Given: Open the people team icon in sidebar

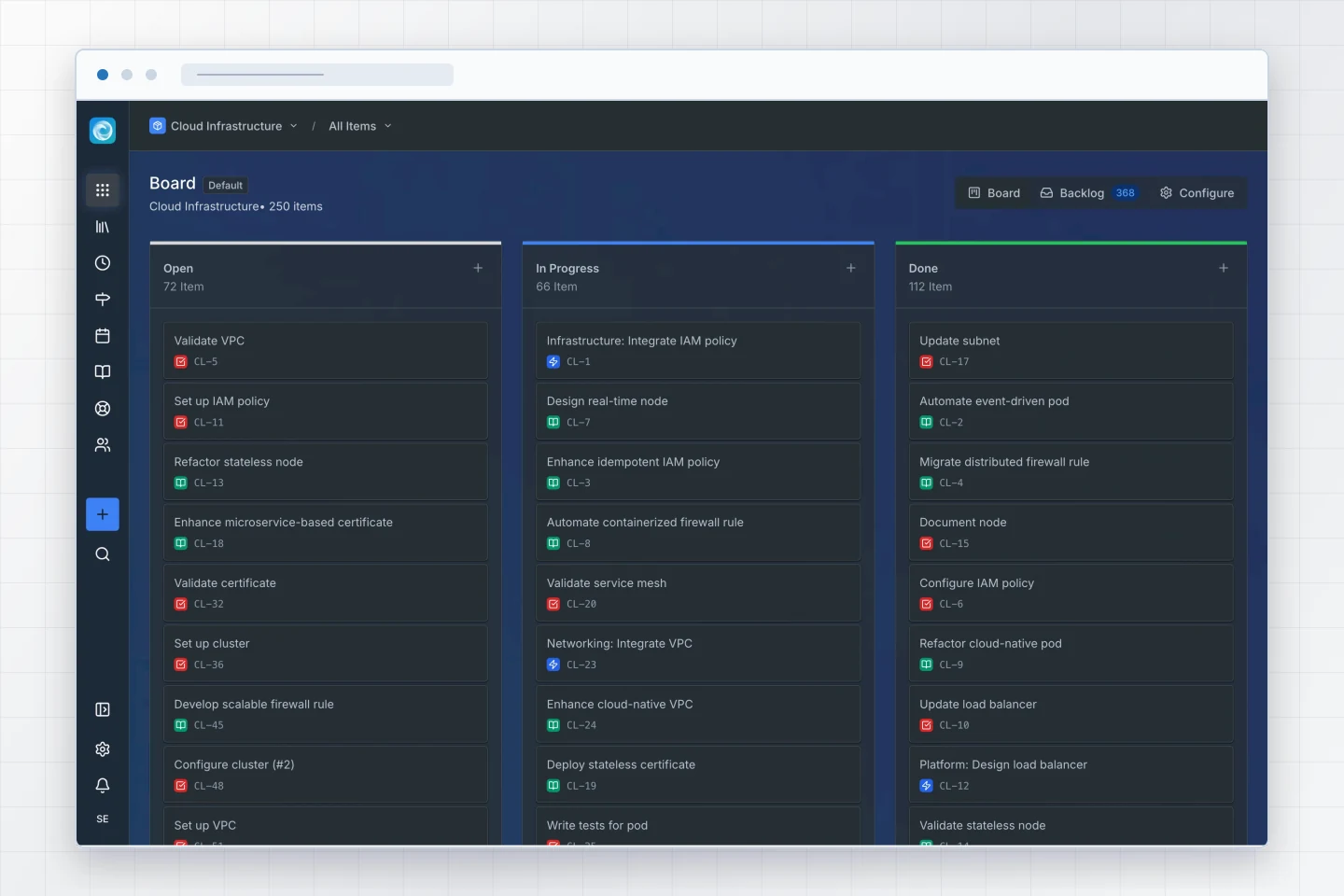Looking at the screenshot, I should [x=103, y=445].
